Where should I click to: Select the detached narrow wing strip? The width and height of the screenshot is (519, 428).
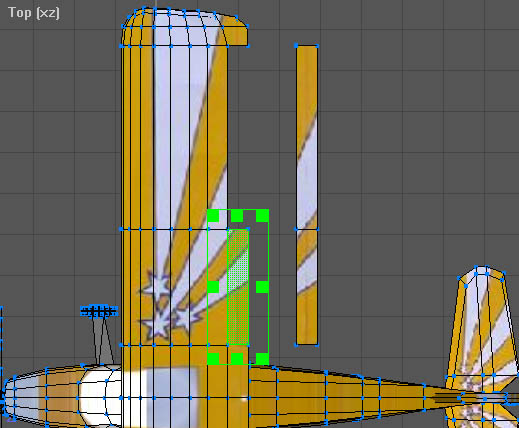pos(307,195)
